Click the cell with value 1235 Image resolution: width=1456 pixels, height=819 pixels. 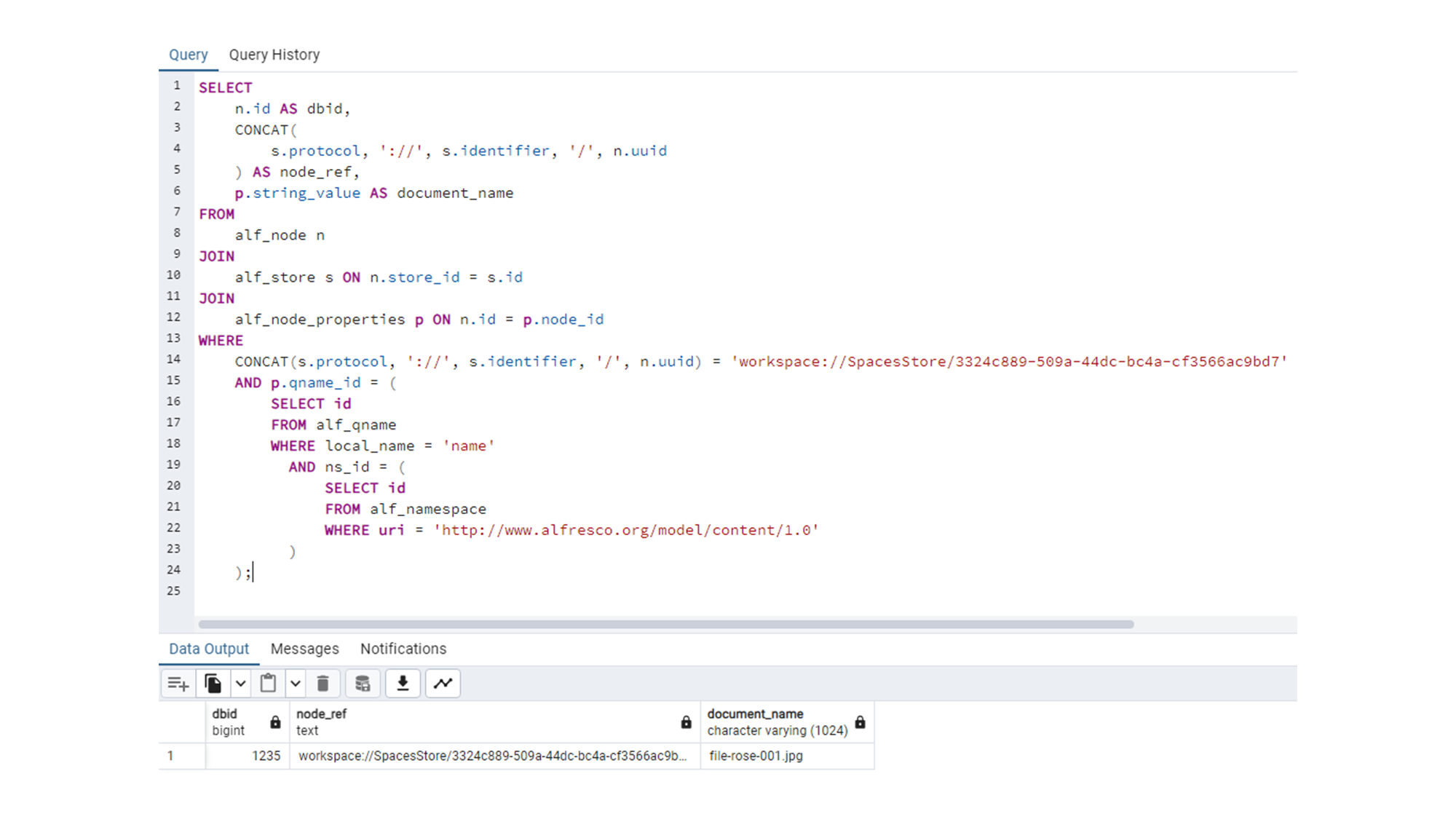(x=248, y=756)
